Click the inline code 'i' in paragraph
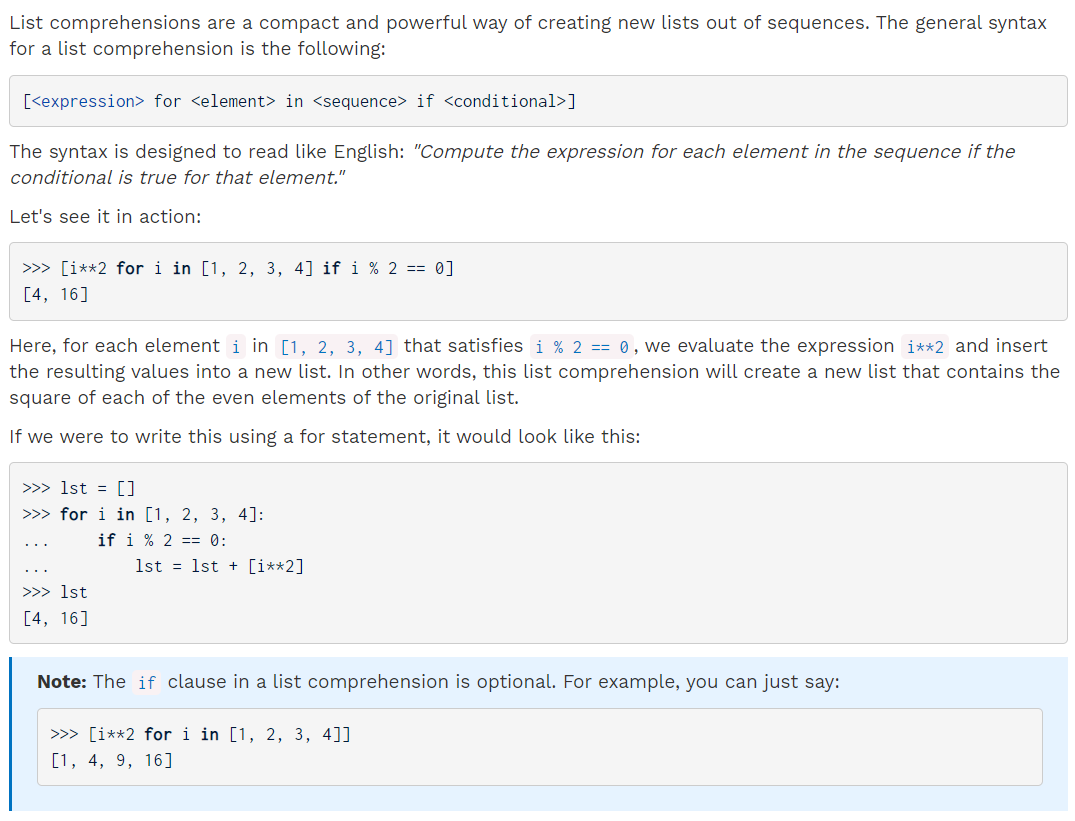This screenshot has width=1075, height=821. coord(236,346)
